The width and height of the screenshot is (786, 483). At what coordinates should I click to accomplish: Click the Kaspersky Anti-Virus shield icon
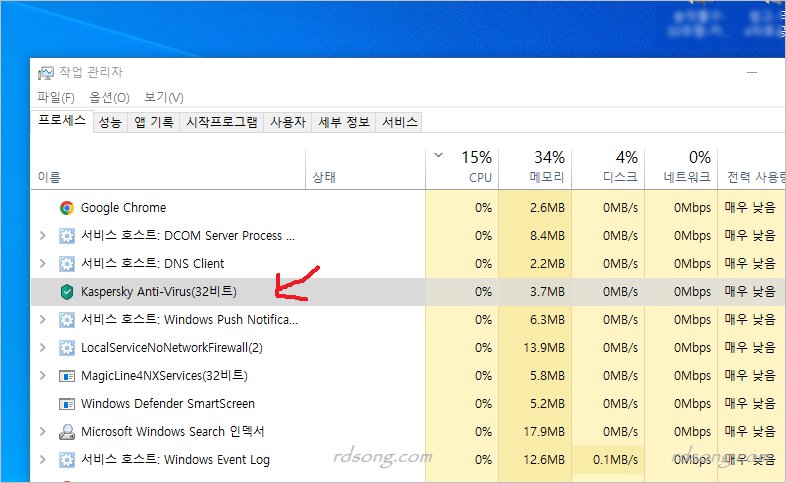coord(67,292)
